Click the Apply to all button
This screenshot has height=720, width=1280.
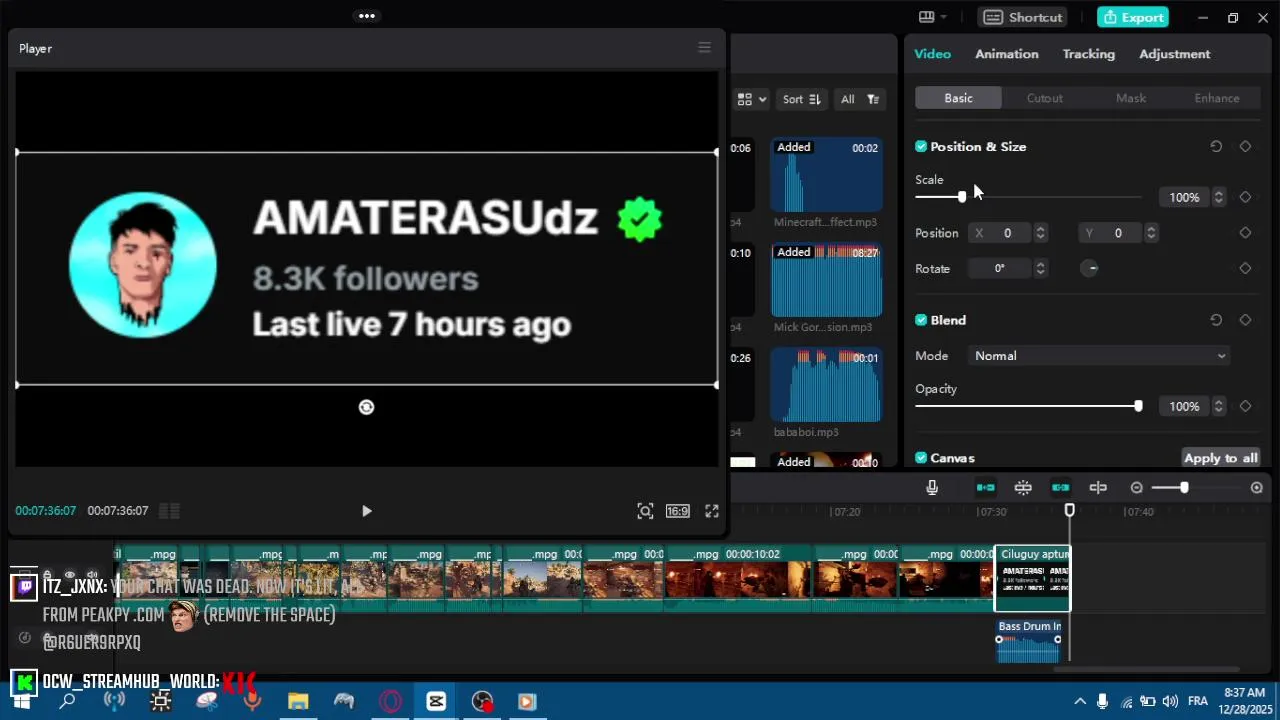click(1220, 458)
